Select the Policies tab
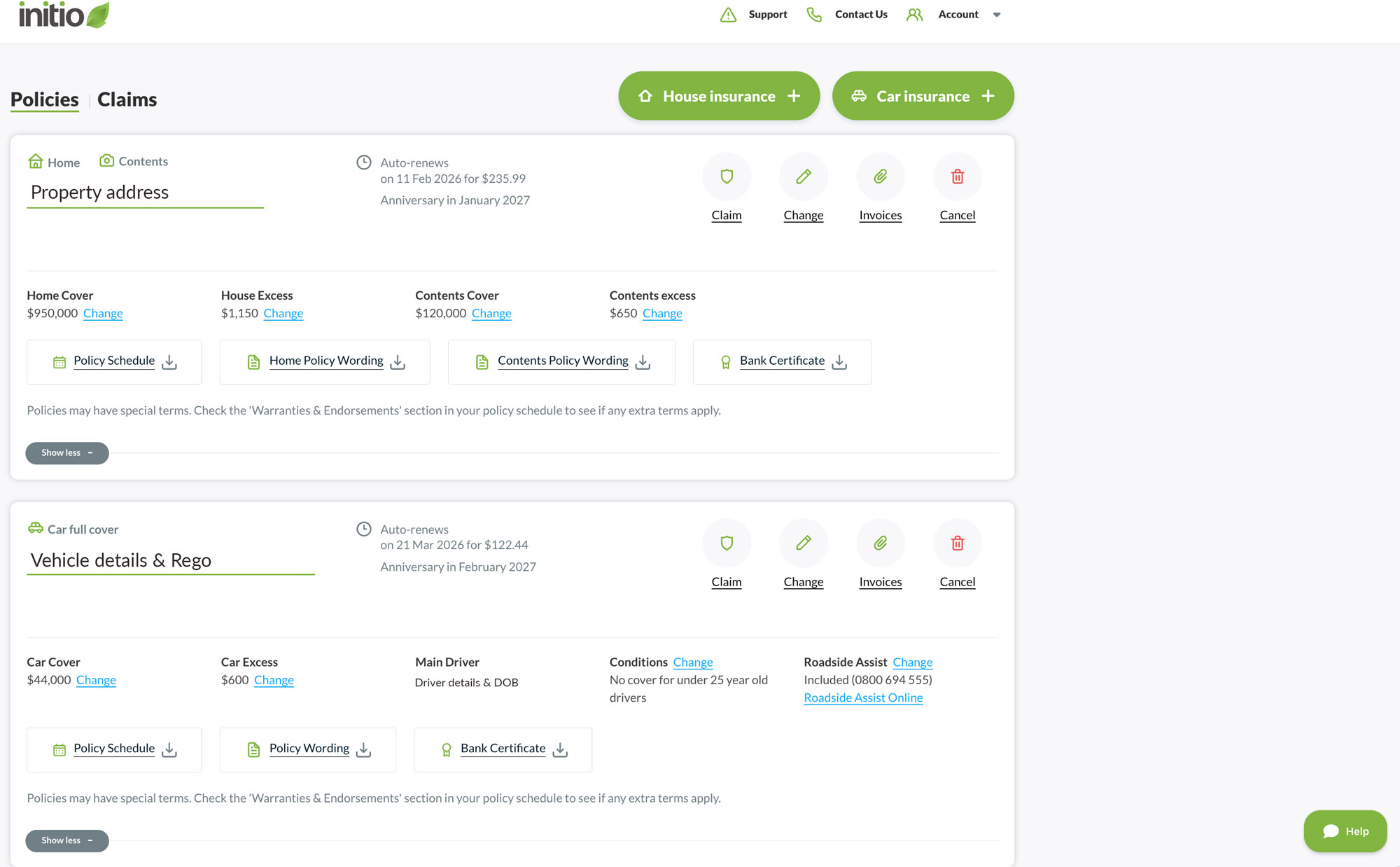The height and width of the screenshot is (867, 1400). 44,99
